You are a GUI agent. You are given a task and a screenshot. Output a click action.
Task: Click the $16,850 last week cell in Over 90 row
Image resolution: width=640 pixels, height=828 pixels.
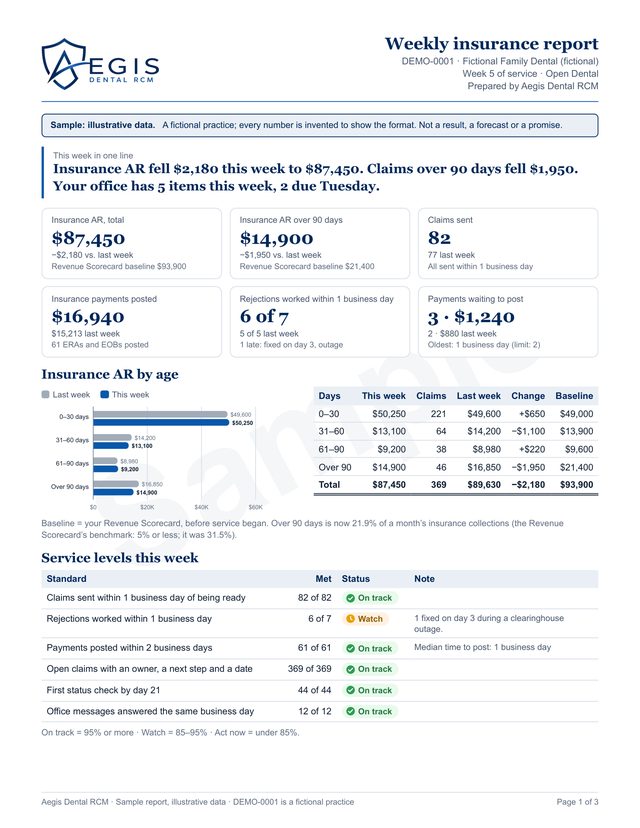click(484, 467)
